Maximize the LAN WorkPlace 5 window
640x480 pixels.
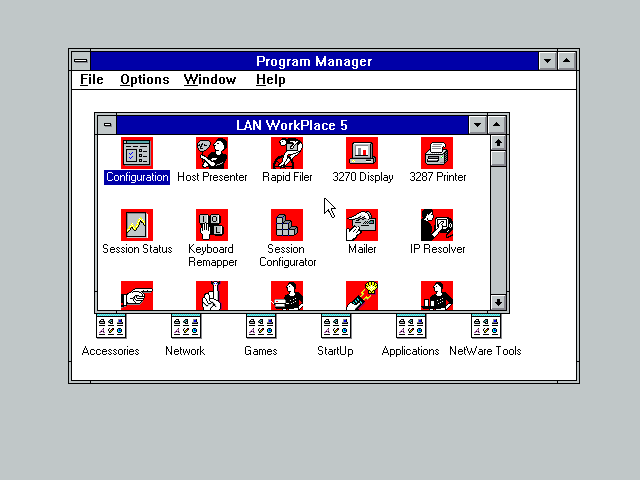click(x=496, y=125)
